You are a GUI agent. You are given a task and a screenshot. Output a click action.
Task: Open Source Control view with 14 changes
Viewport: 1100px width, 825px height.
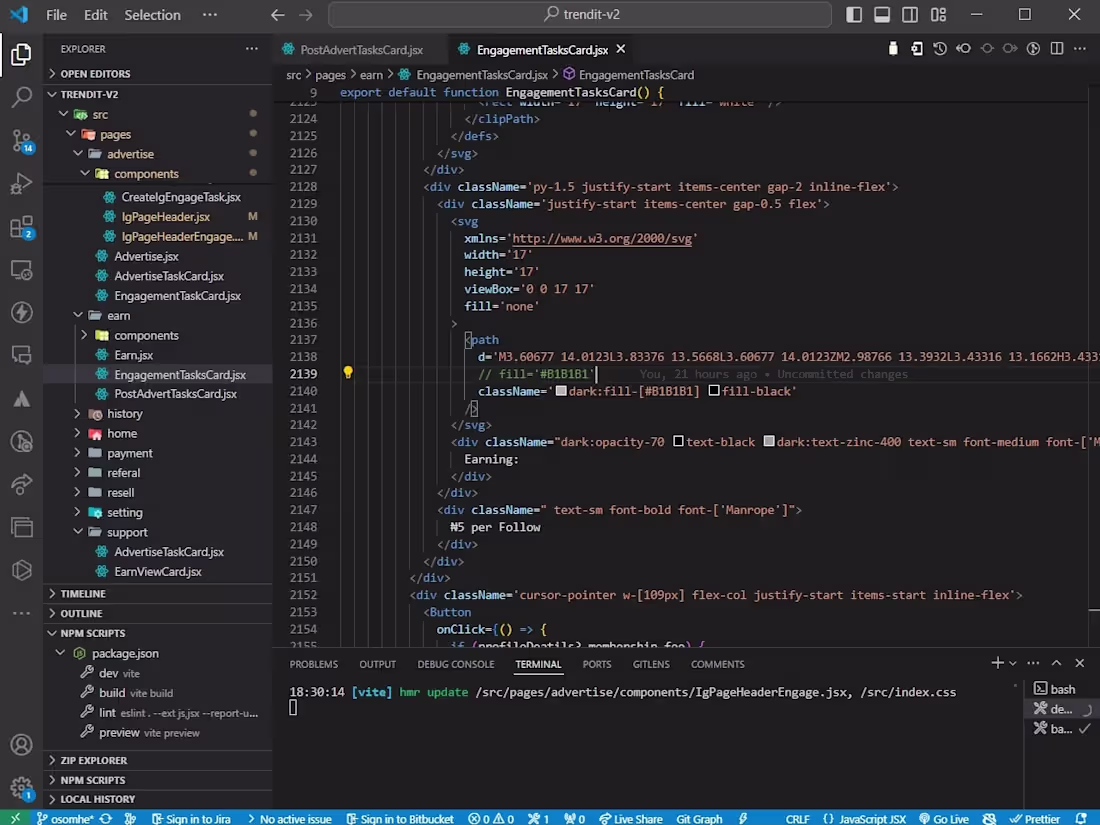[21, 140]
